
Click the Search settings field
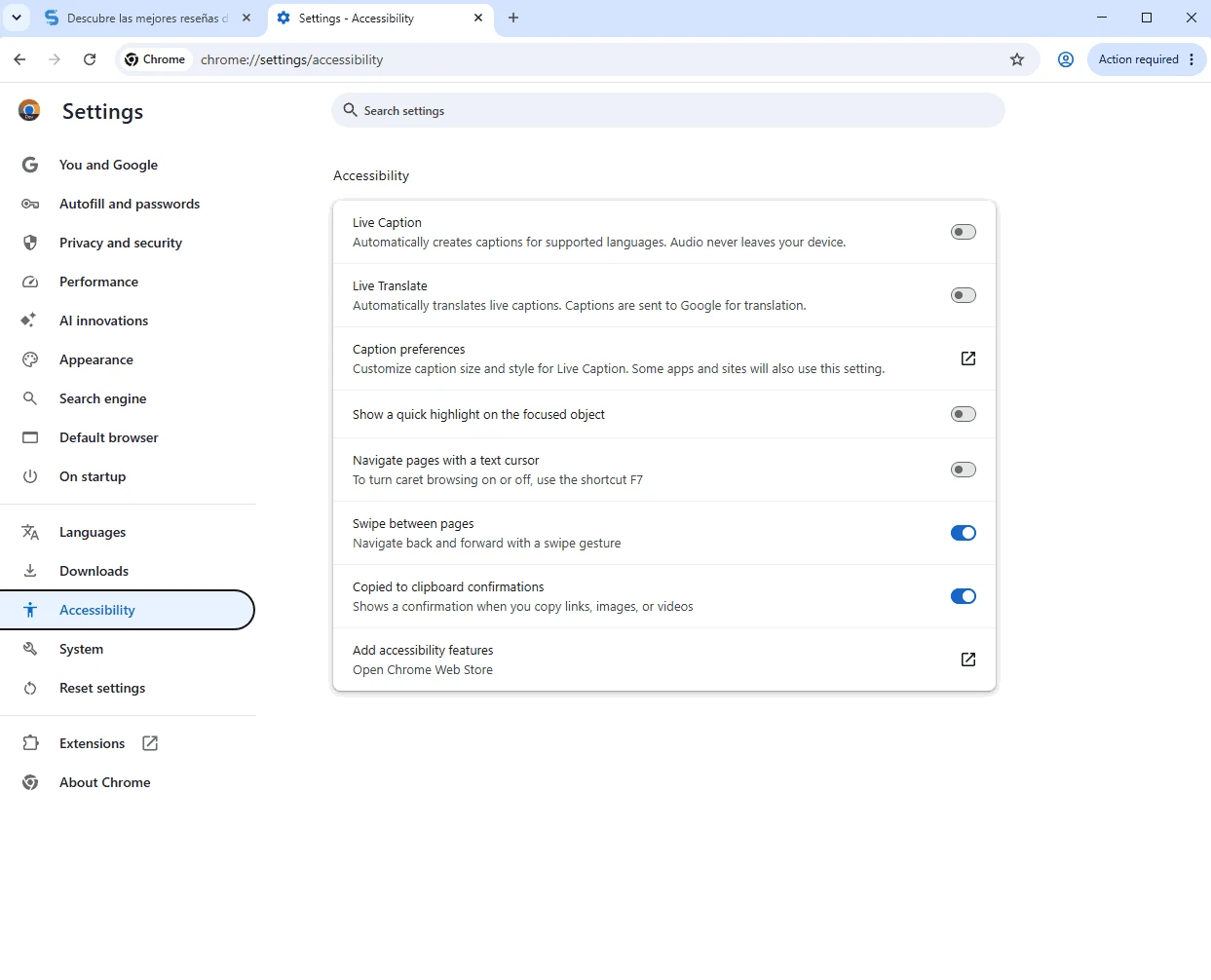tap(668, 110)
